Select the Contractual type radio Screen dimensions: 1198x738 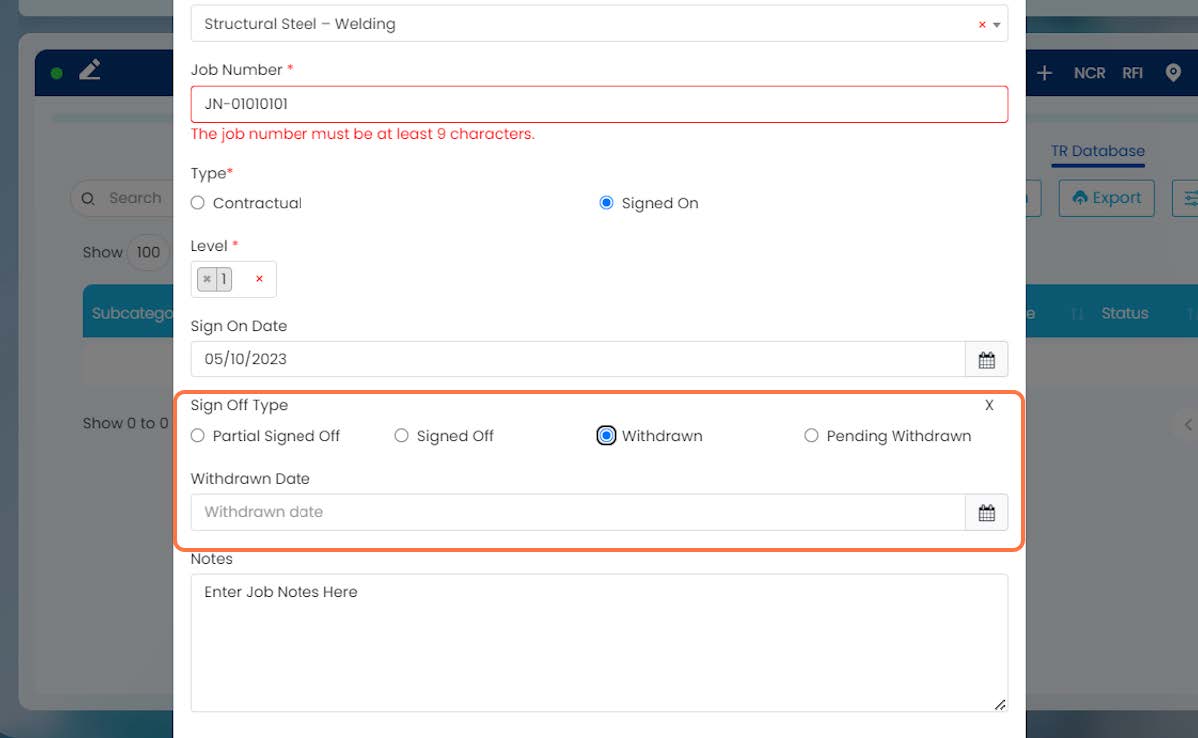pos(198,202)
